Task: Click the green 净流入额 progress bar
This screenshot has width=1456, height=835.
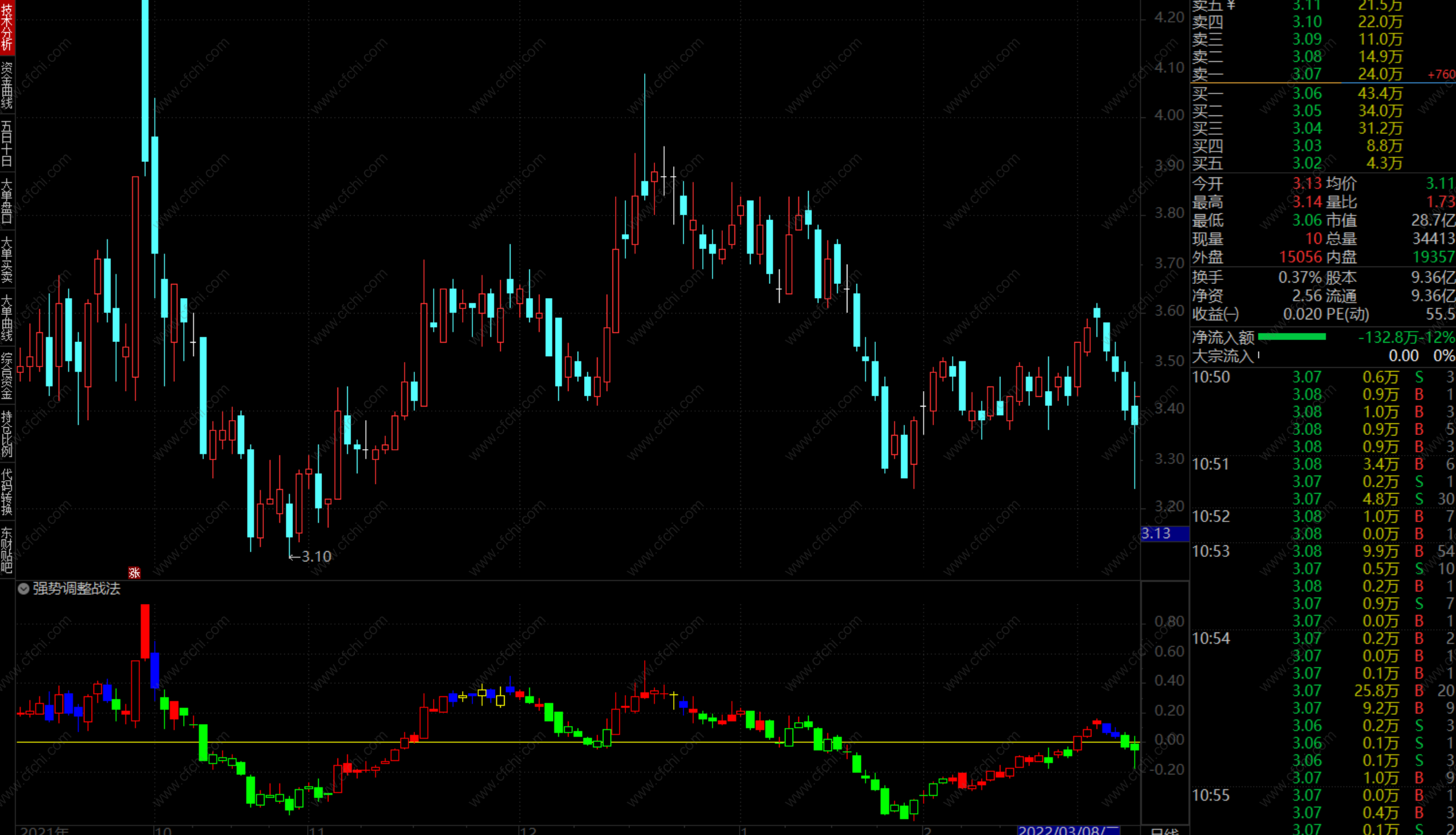Action: pyautogui.click(x=1291, y=337)
